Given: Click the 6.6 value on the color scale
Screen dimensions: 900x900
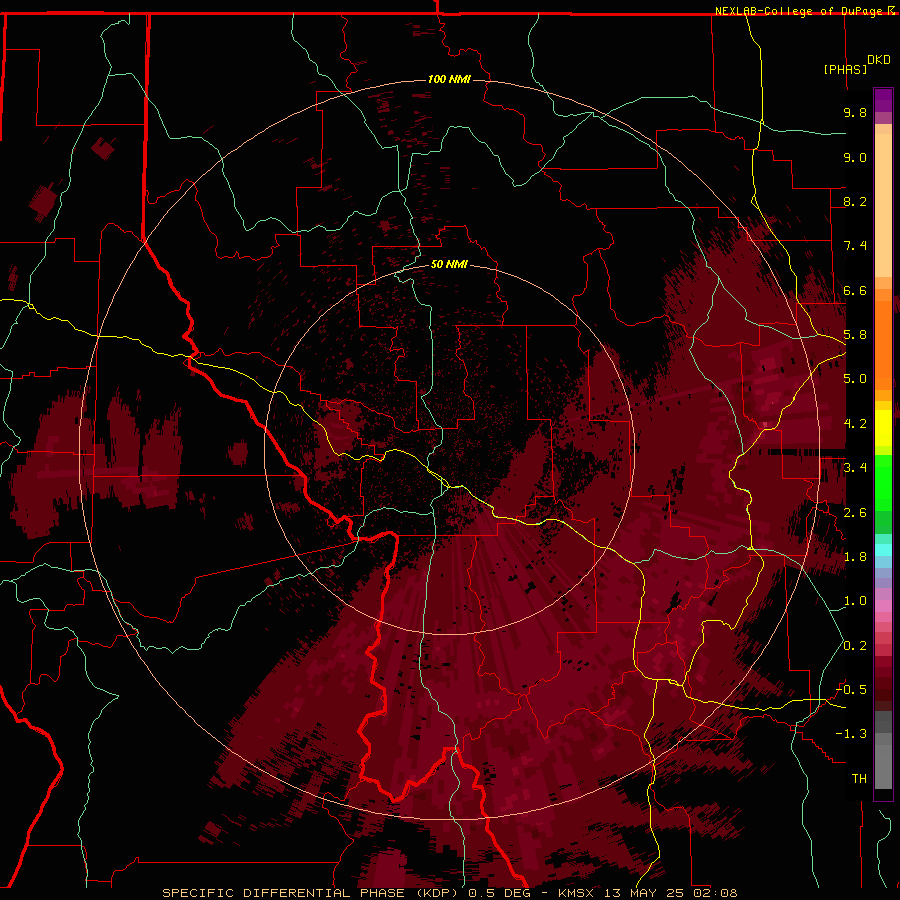Looking at the screenshot, I should [855, 290].
